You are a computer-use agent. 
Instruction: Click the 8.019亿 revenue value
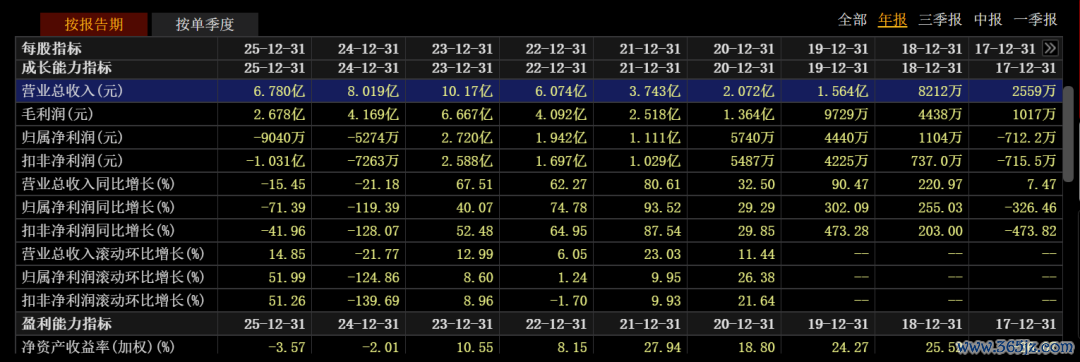(x=373, y=92)
